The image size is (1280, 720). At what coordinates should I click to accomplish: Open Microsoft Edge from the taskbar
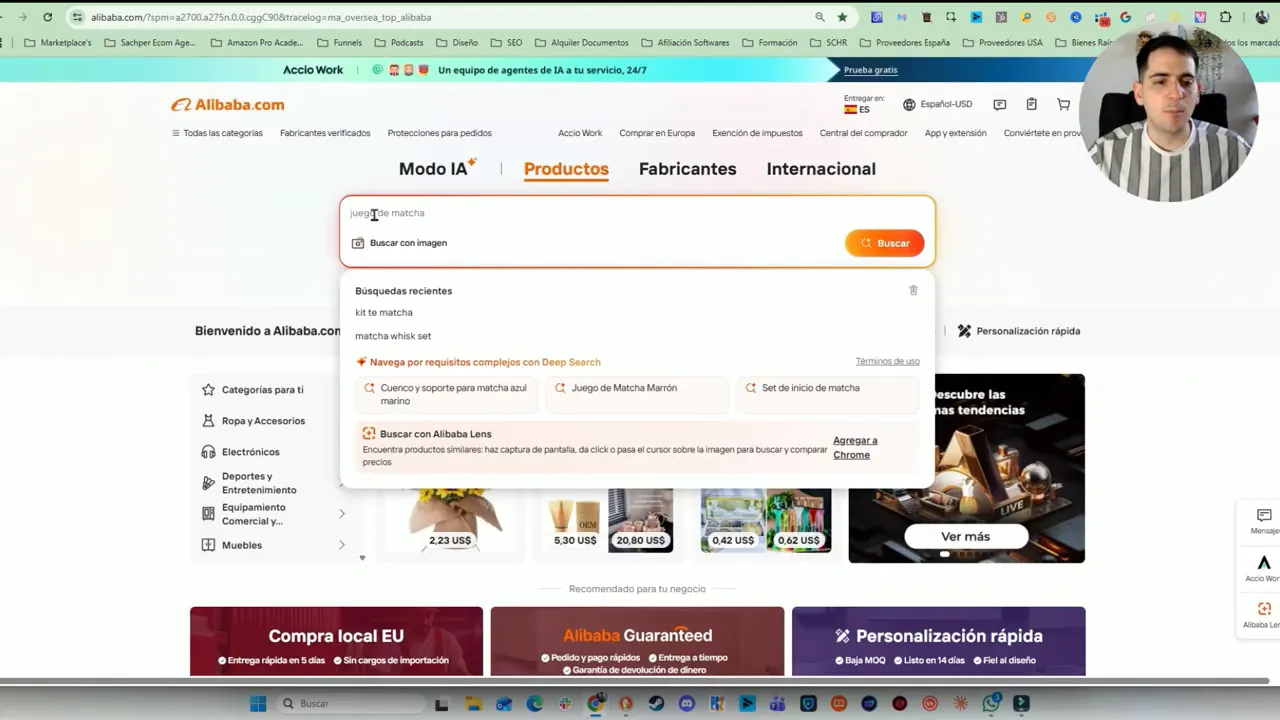pyautogui.click(x=535, y=704)
